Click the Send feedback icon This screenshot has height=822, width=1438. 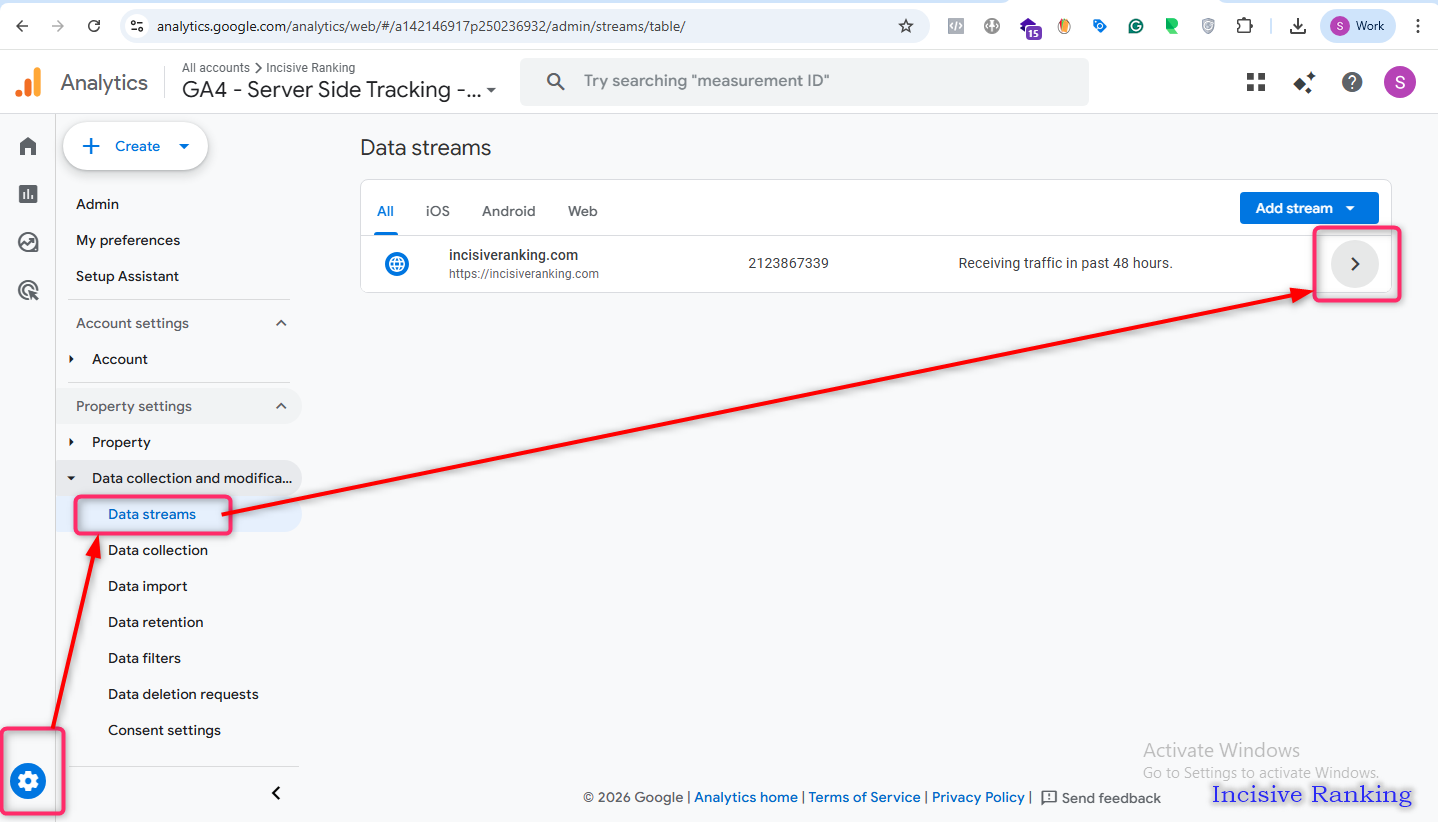point(1049,798)
